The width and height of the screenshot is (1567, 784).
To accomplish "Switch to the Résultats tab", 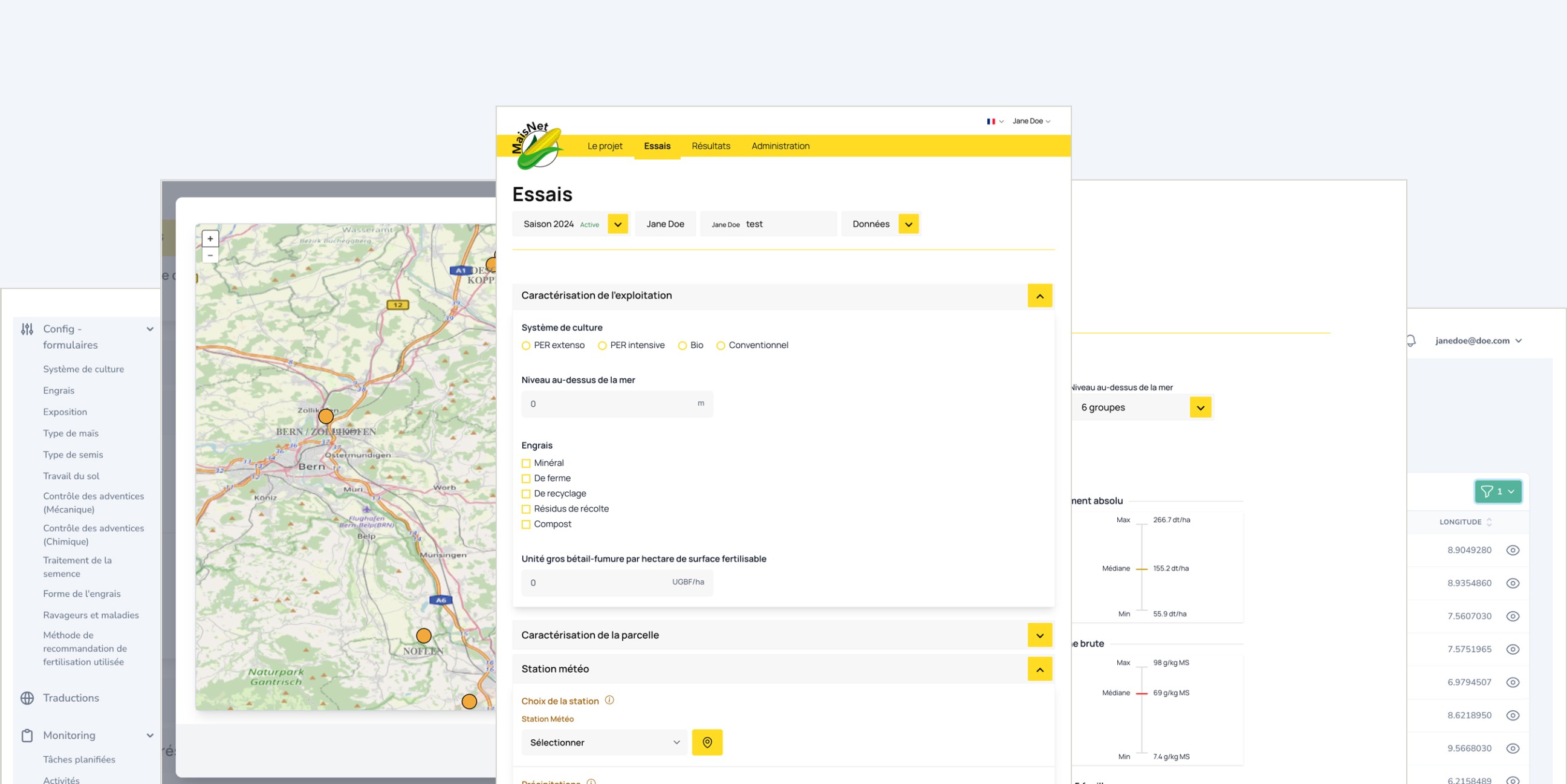I will tap(710, 146).
